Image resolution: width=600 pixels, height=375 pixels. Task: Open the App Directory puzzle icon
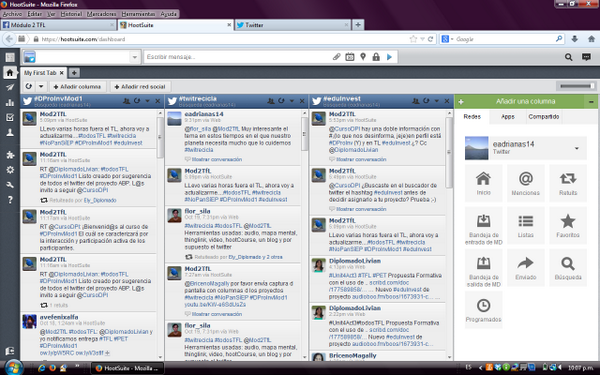click(x=10, y=155)
